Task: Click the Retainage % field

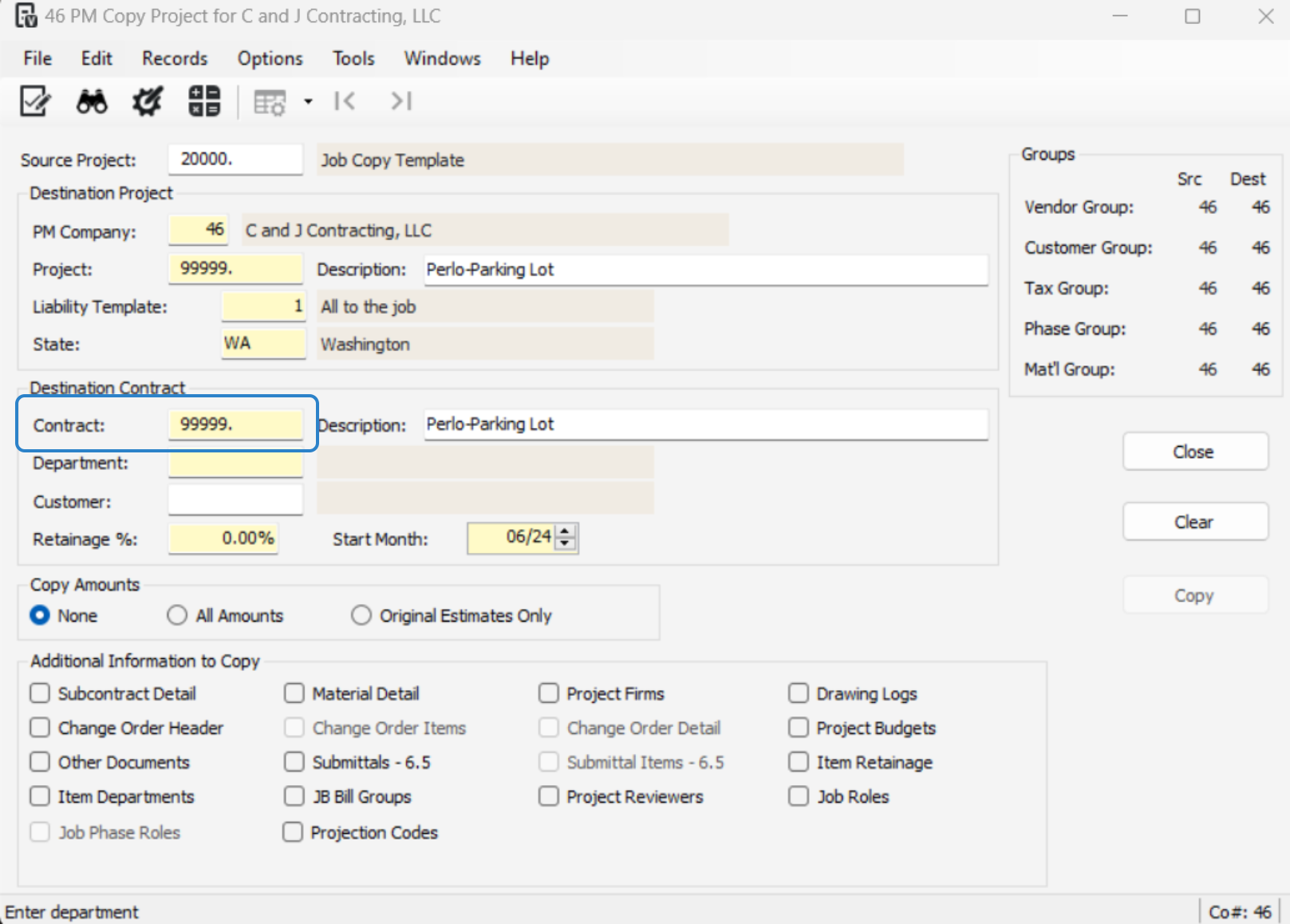Action: 223,539
